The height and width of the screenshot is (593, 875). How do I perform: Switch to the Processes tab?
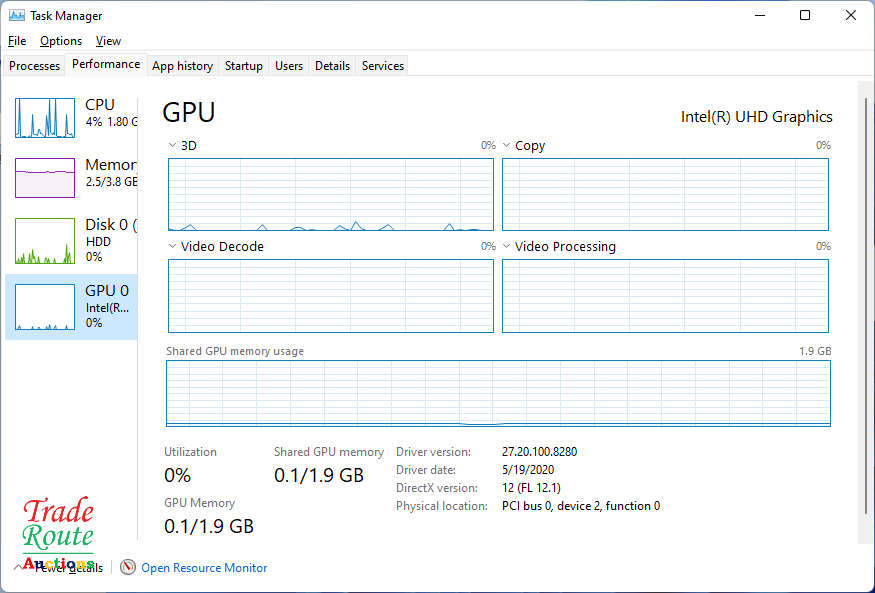(x=35, y=66)
